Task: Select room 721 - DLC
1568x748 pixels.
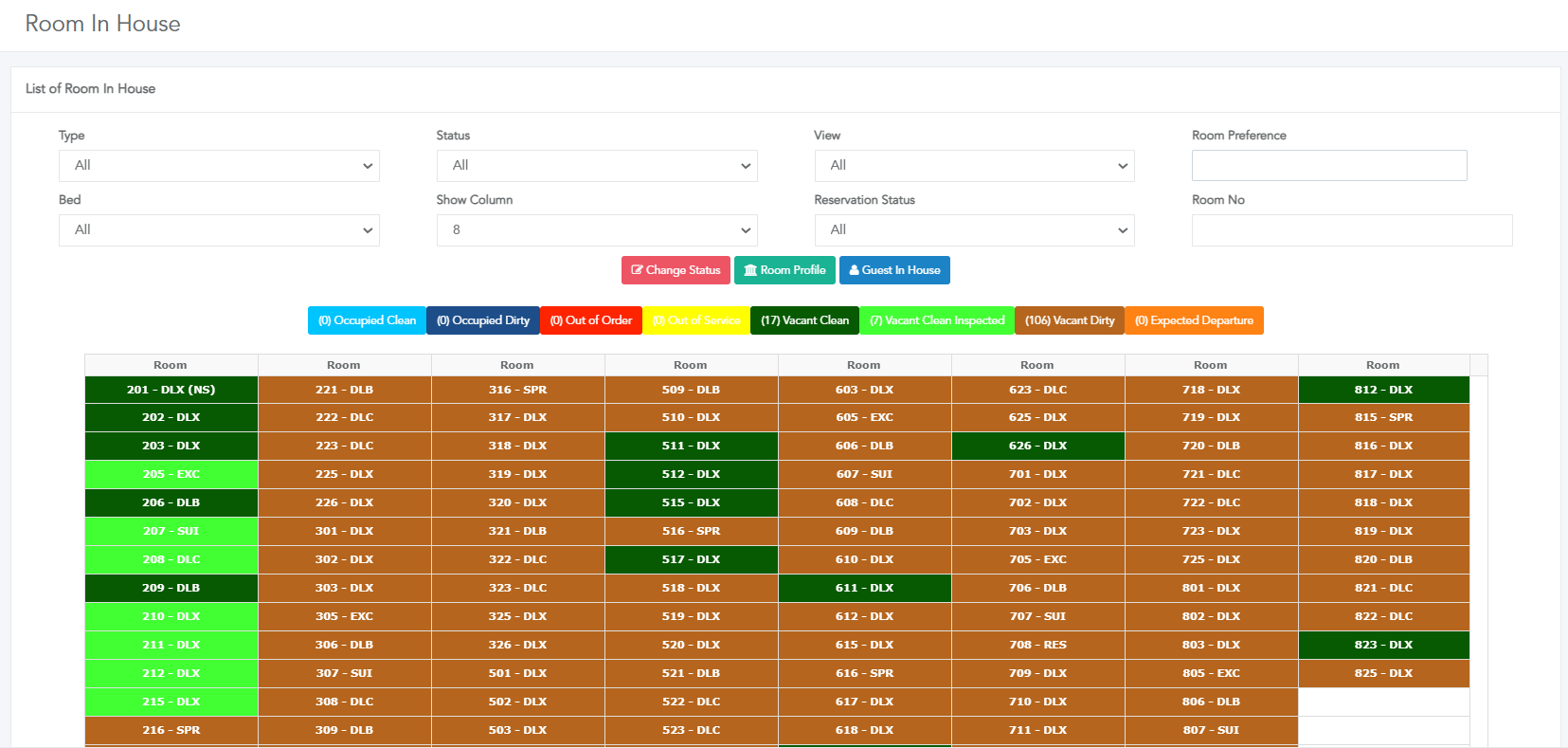Action: 1212,474
